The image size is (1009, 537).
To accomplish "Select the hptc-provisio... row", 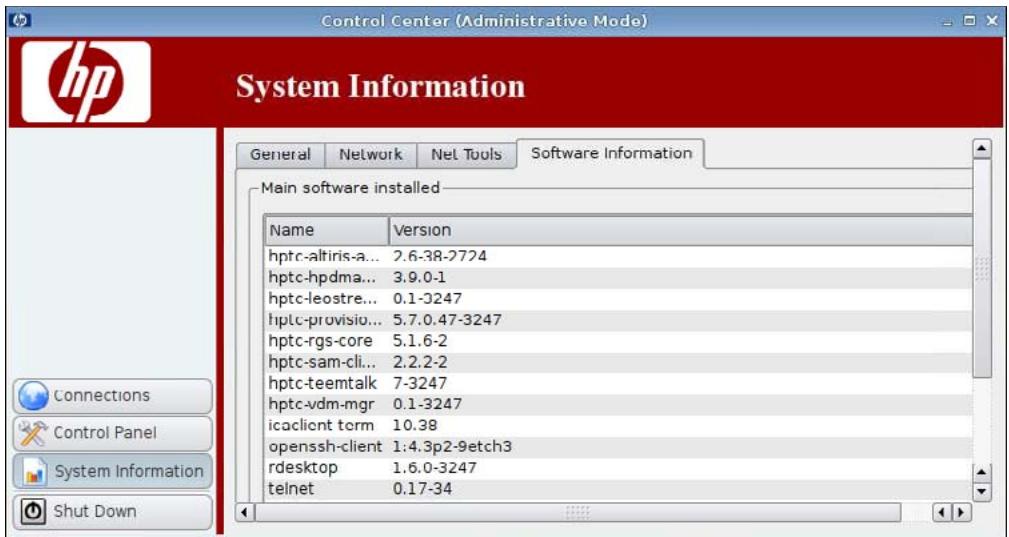I will point(618,320).
